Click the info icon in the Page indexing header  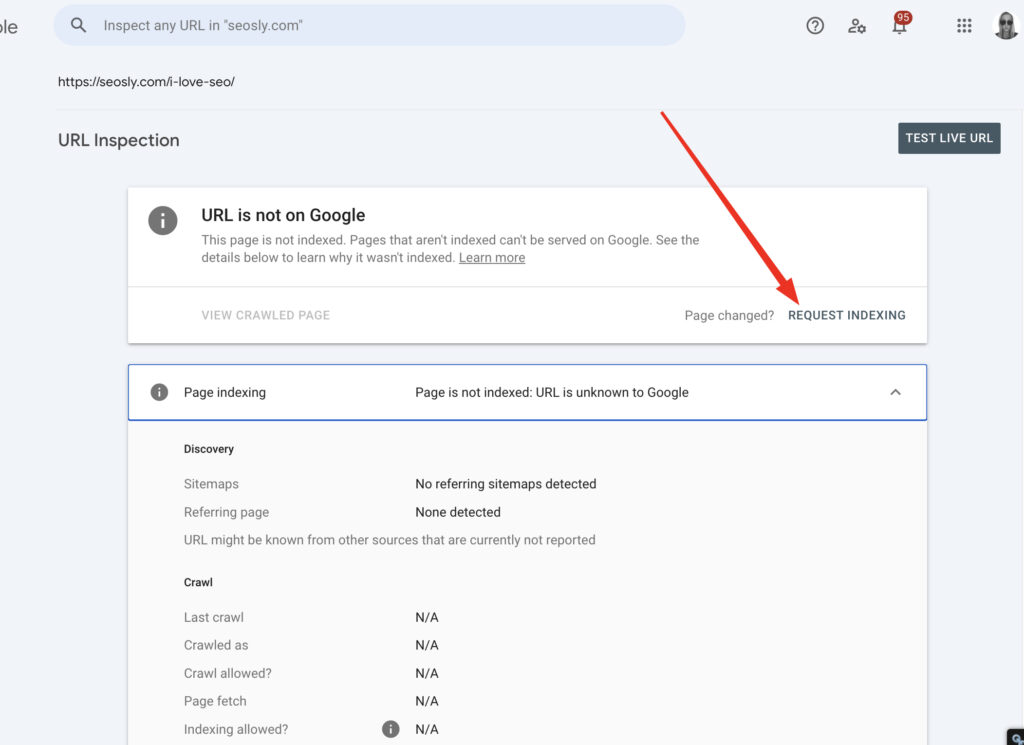[158, 392]
